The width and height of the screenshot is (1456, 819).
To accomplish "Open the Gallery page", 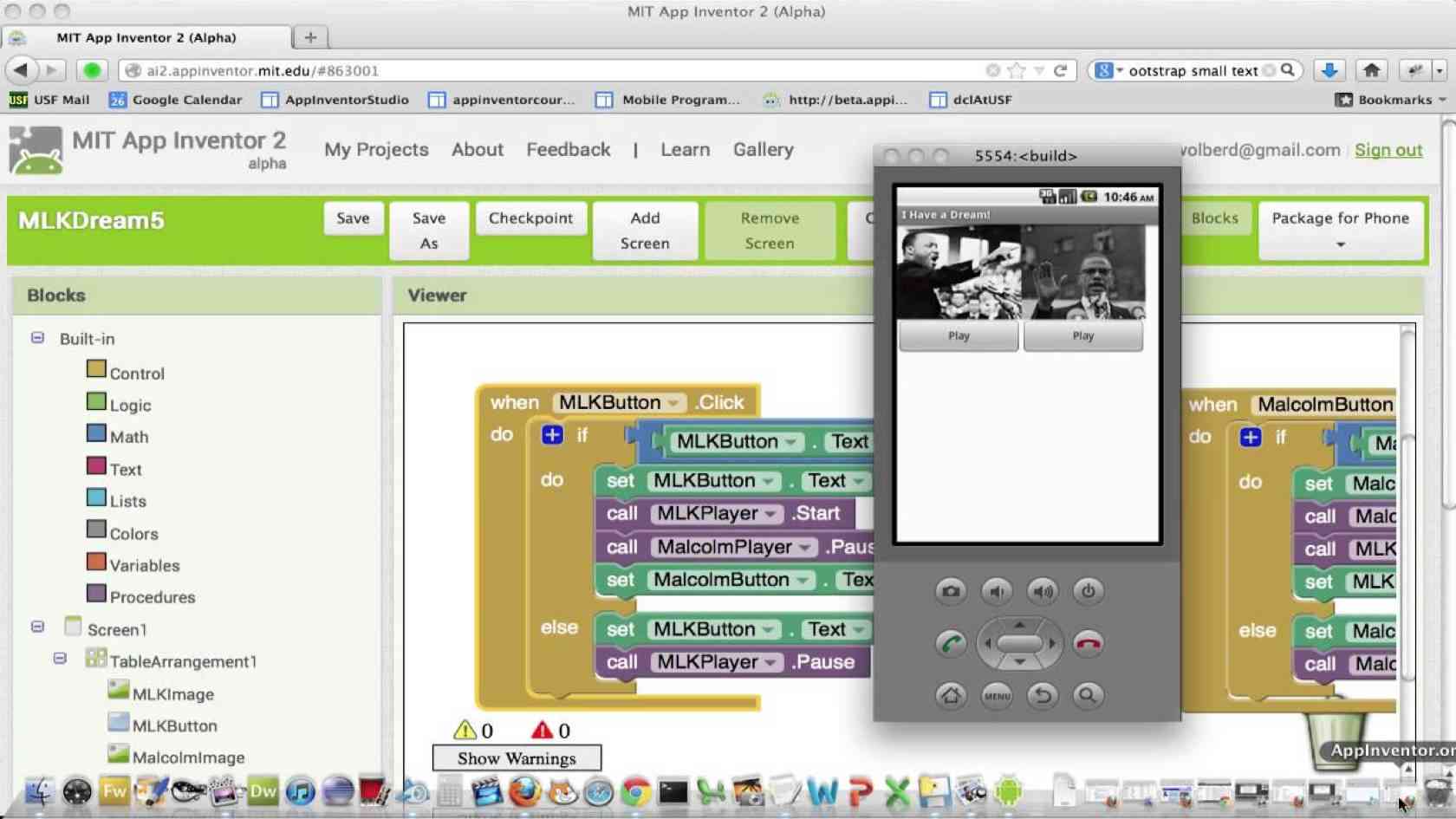I will coord(764,149).
